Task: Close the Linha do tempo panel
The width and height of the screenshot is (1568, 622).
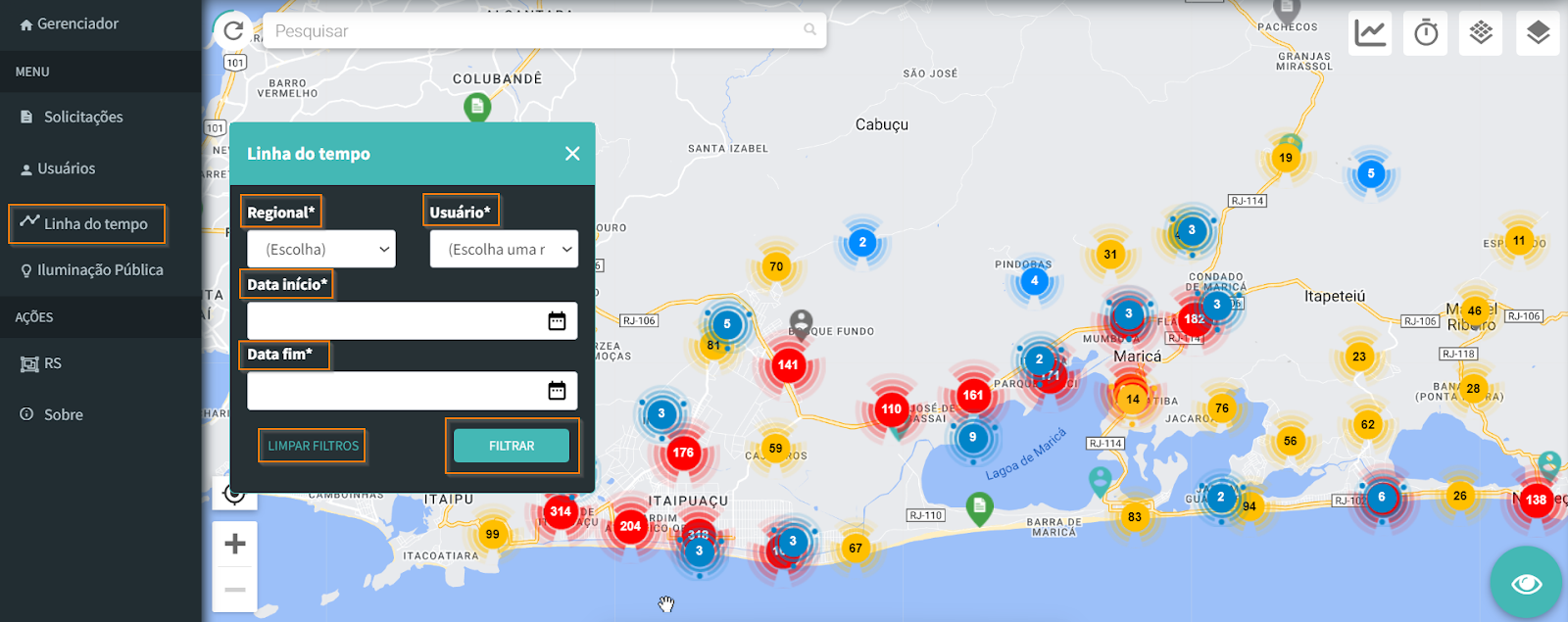Action: pos(572,154)
